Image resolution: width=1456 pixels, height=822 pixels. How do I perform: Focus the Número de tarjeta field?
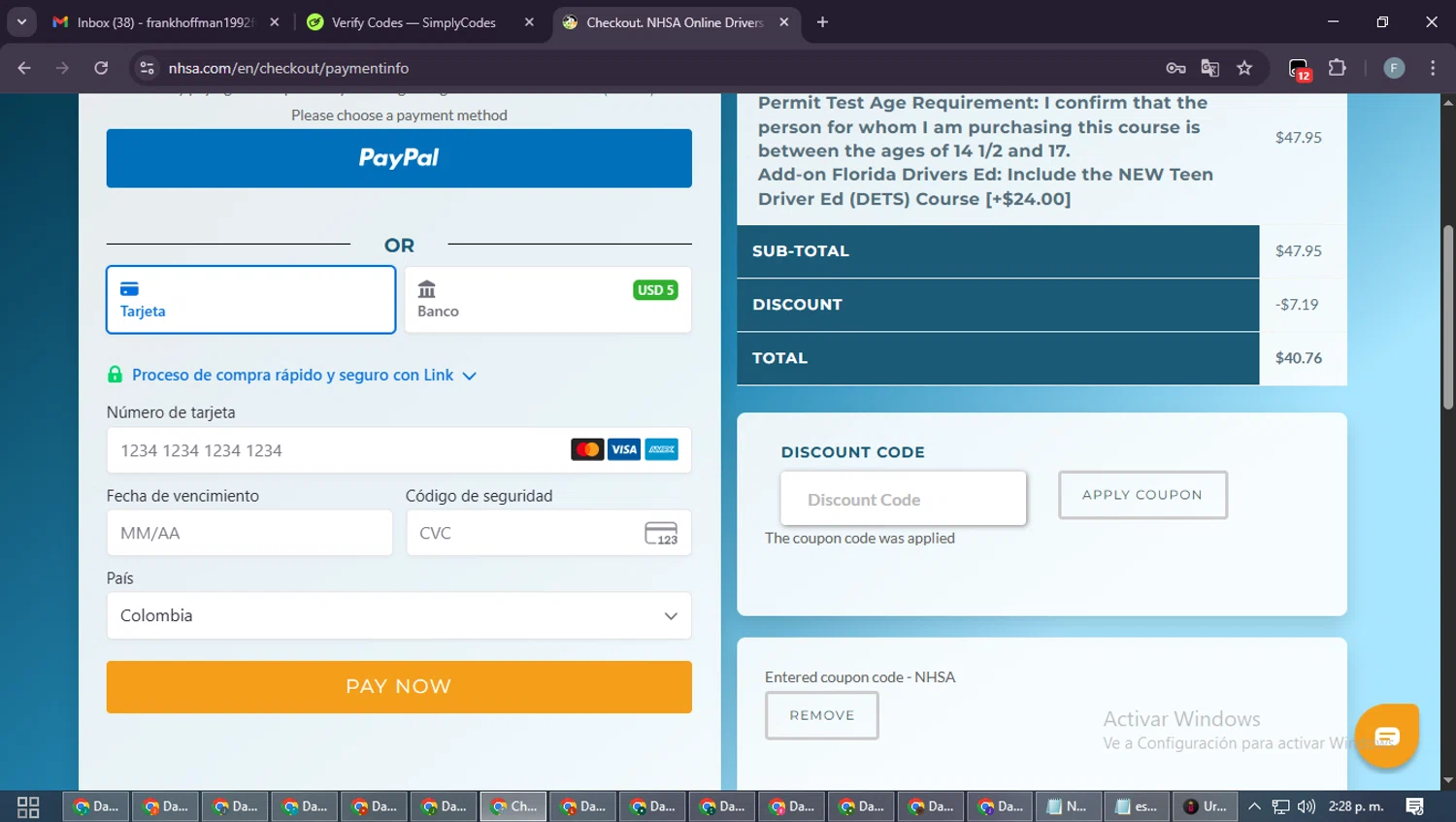pos(399,450)
